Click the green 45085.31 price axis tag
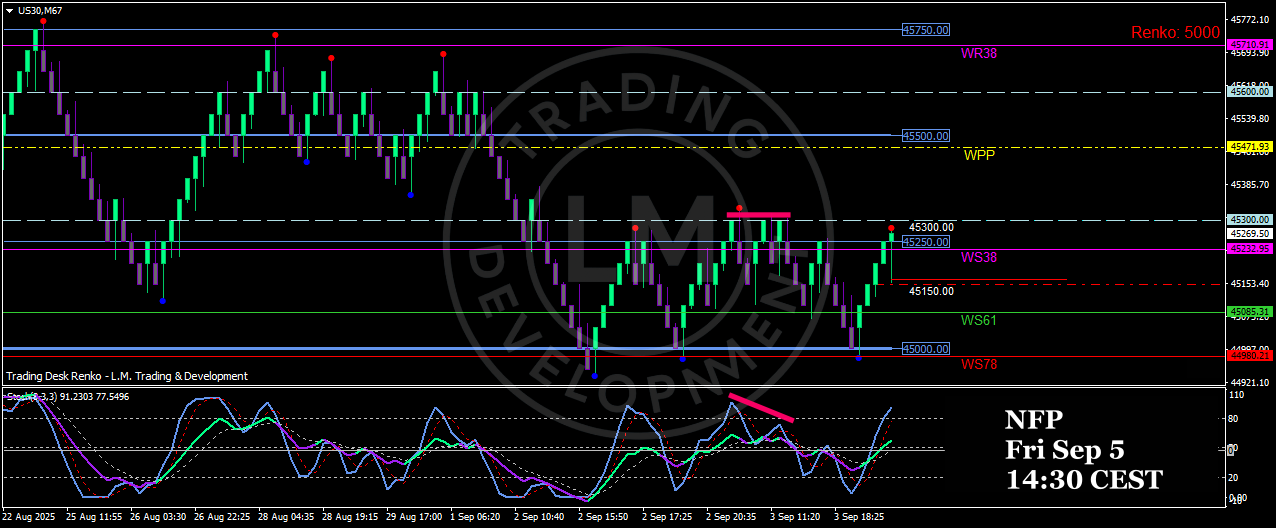Viewport: 1276px width, 528px height. pyautogui.click(x=1250, y=312)
